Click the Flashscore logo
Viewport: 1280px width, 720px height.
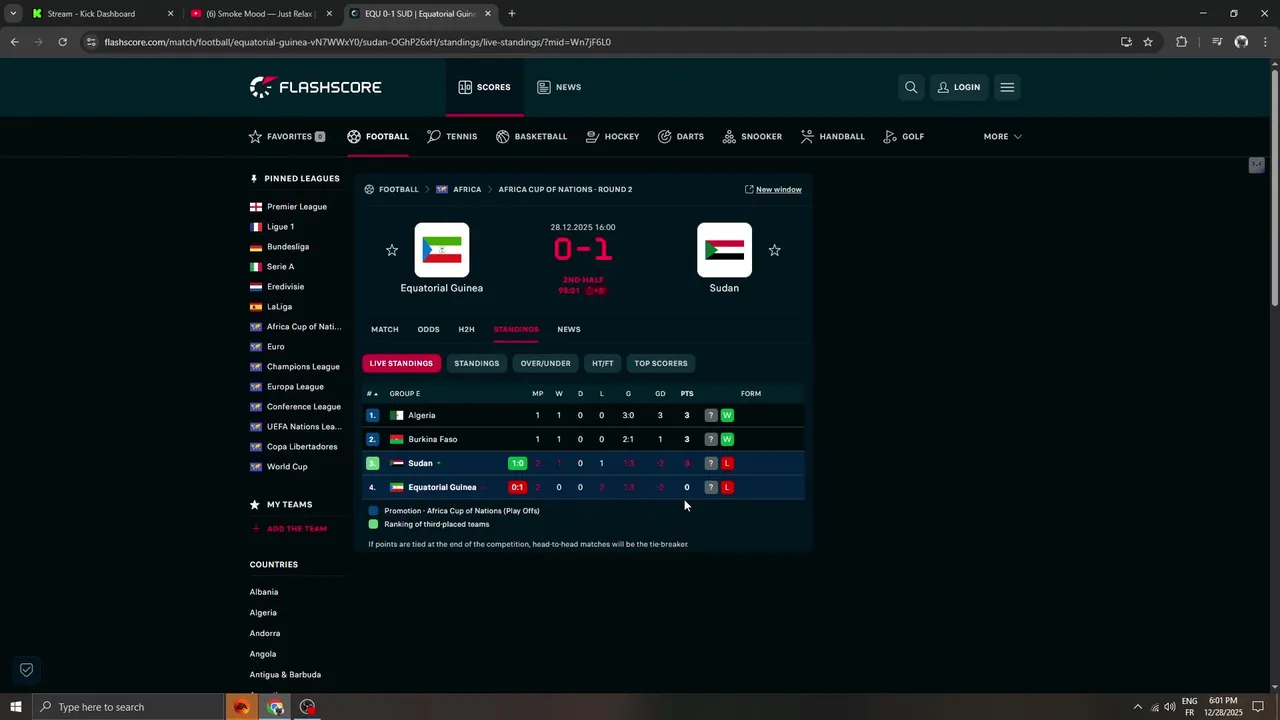click(x=315, y=87)
